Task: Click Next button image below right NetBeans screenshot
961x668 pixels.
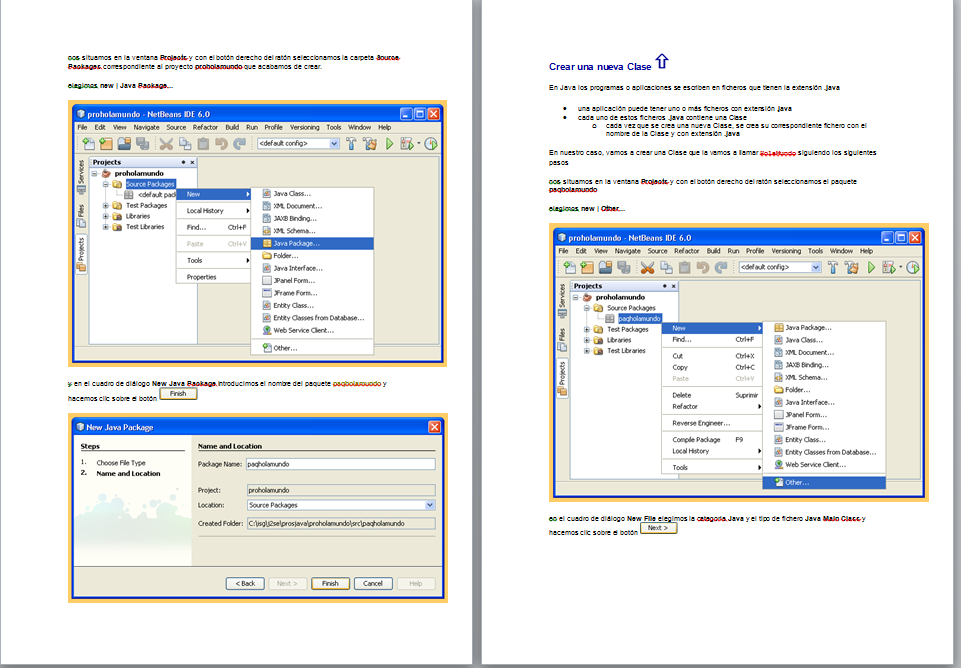Action: 658,528
